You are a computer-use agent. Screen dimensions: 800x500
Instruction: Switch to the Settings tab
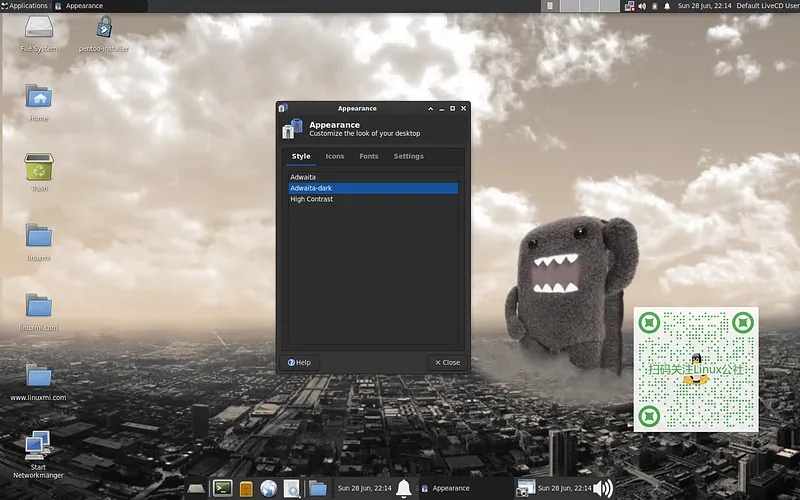[409, 156]
